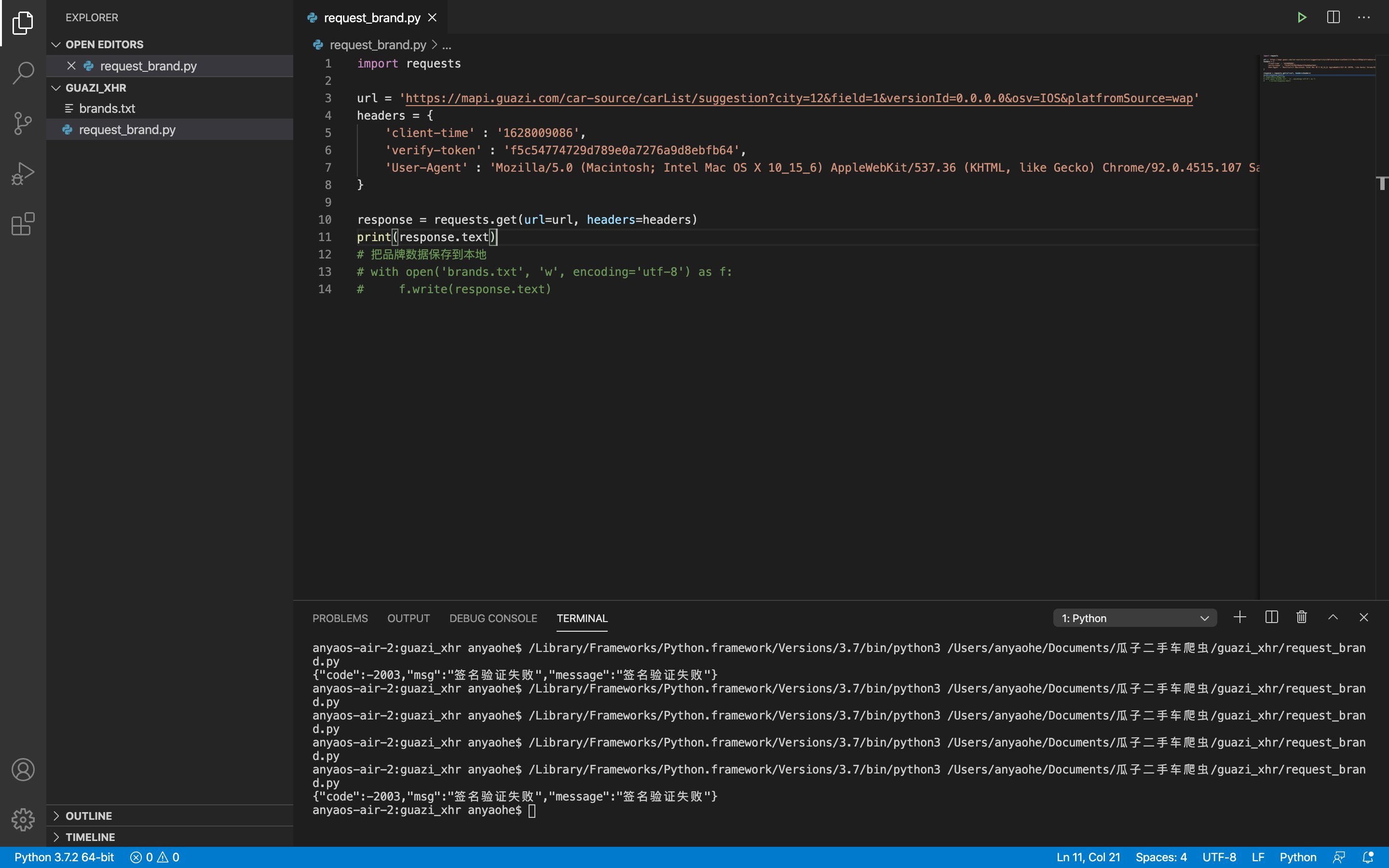Click the feedback icon in status bar

(1339, 857)
